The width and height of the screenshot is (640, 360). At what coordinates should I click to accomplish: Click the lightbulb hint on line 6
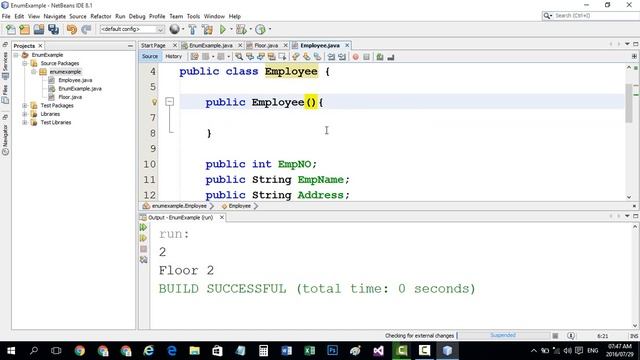[x=154, y=102]
